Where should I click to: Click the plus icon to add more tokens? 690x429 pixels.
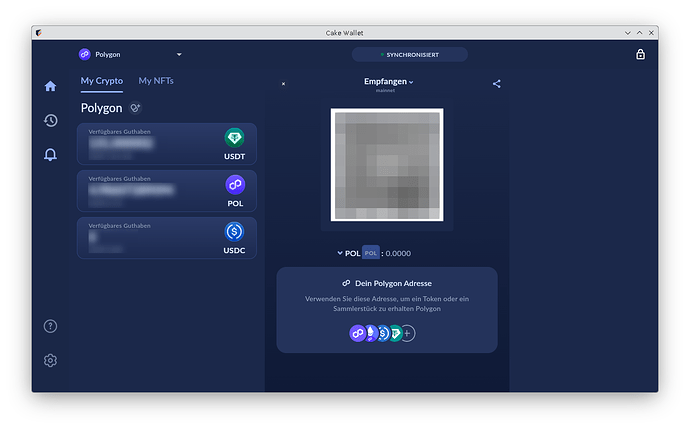click(407, 333)
